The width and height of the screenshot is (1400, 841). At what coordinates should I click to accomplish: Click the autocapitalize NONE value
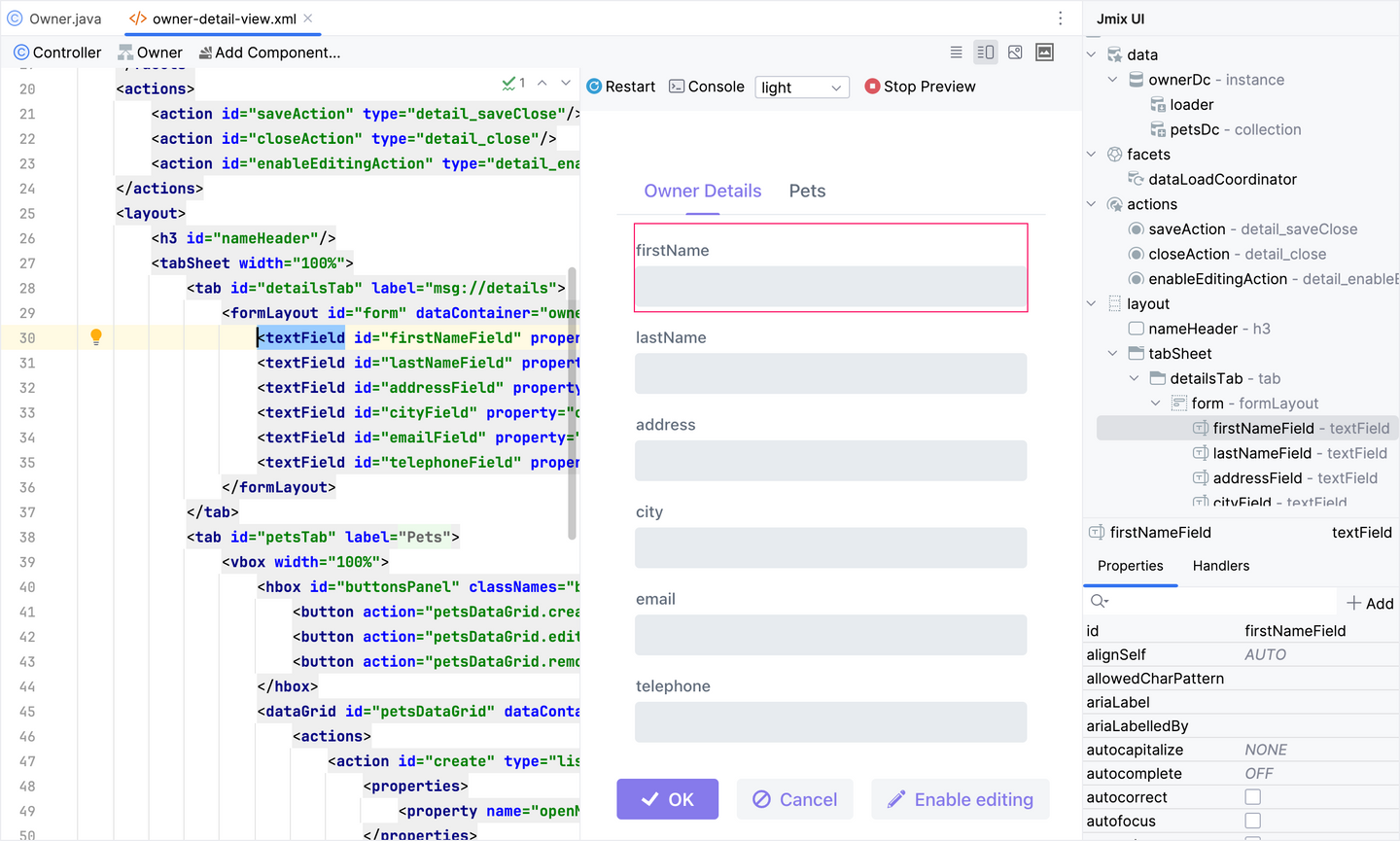(1266, 750)
